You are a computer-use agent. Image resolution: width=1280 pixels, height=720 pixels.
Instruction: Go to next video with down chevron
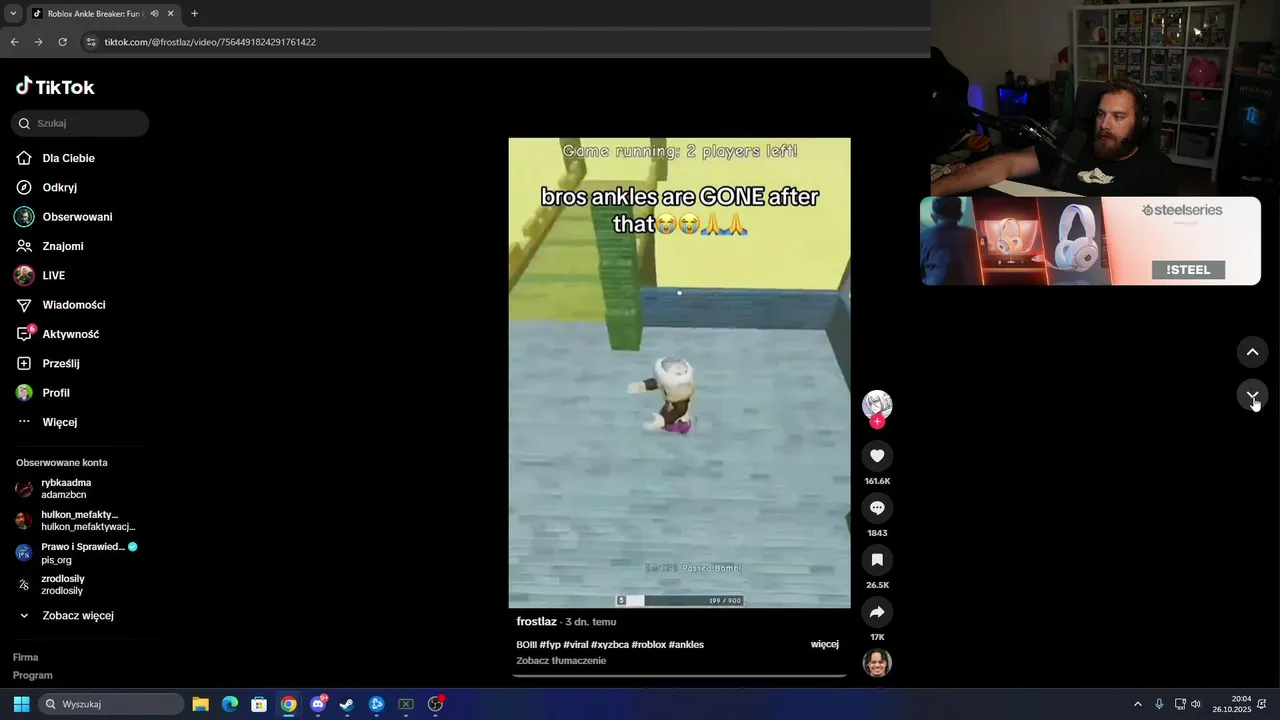(x=1252, y=396)
